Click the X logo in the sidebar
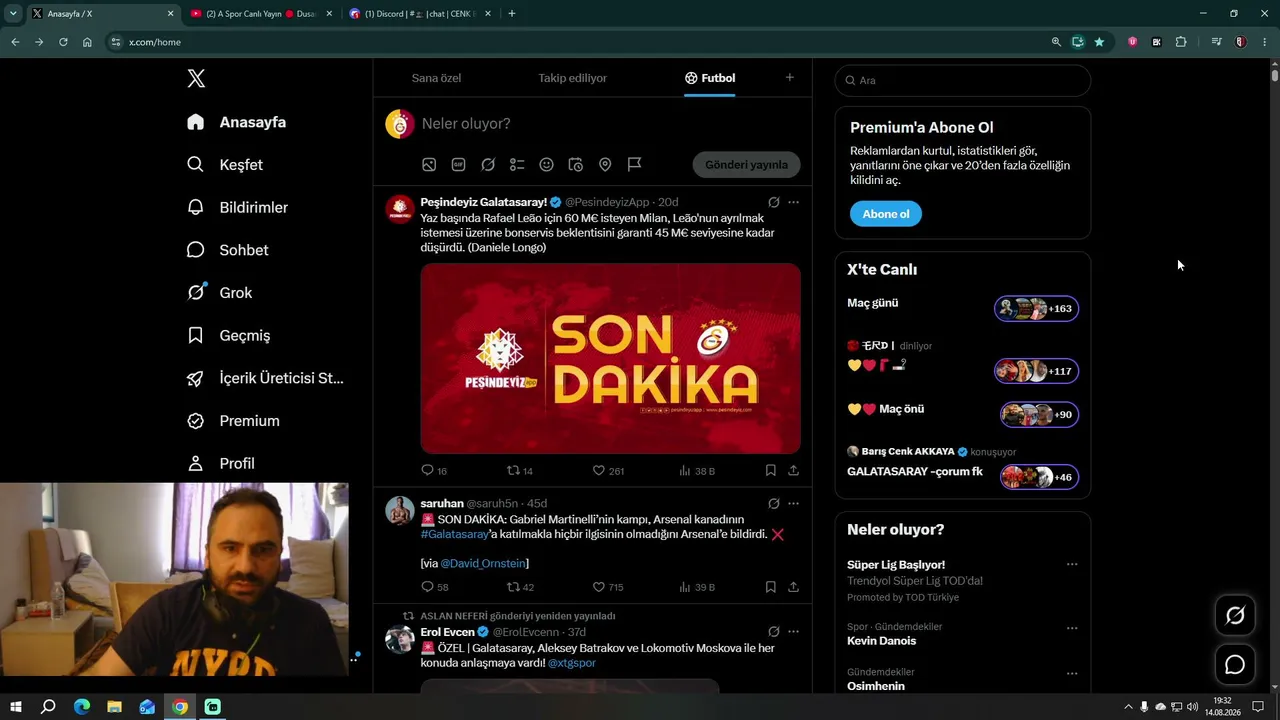The height and width of the screenshot is (720, 1280). coord(196,79)
